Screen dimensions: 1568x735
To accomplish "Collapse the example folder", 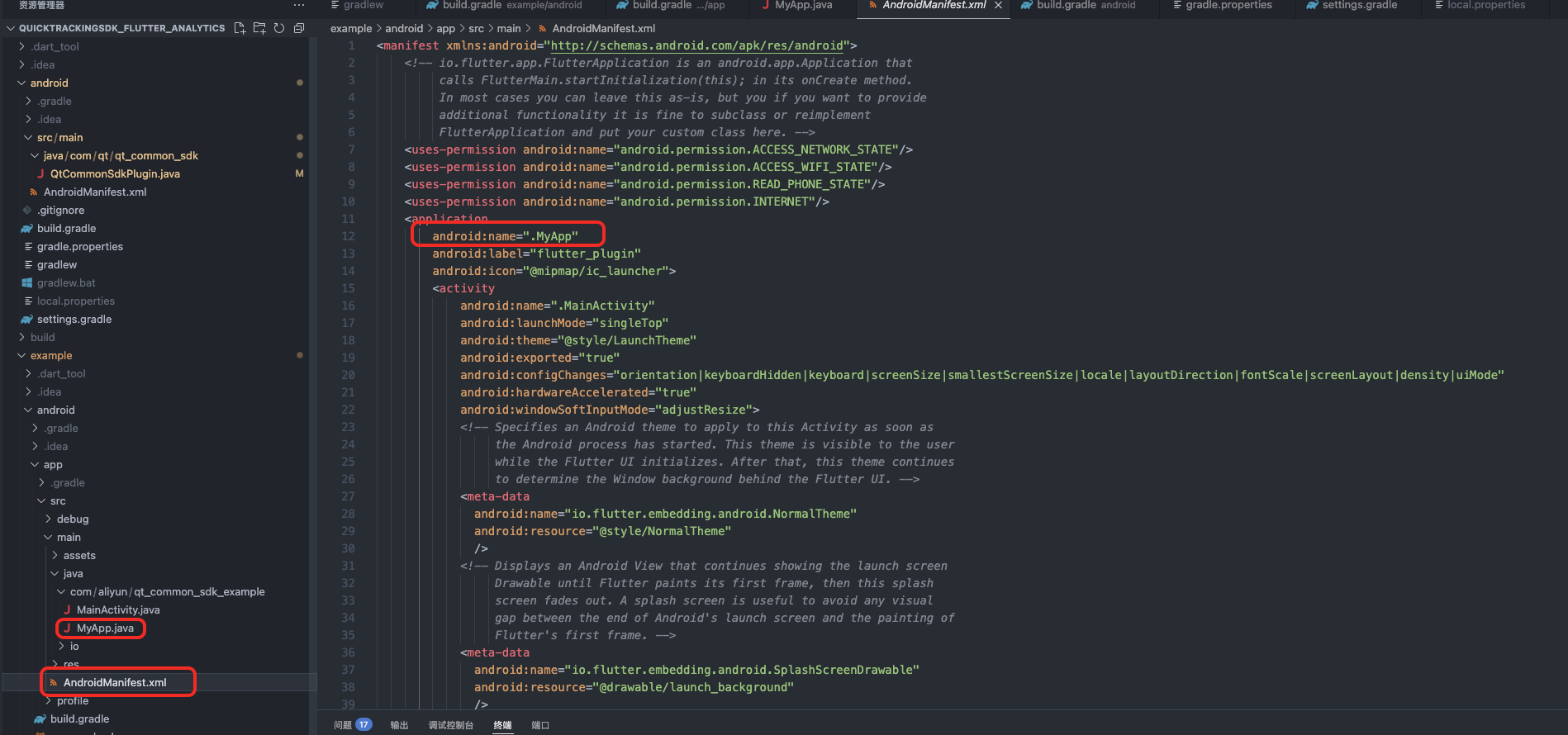I will (51, 355).
